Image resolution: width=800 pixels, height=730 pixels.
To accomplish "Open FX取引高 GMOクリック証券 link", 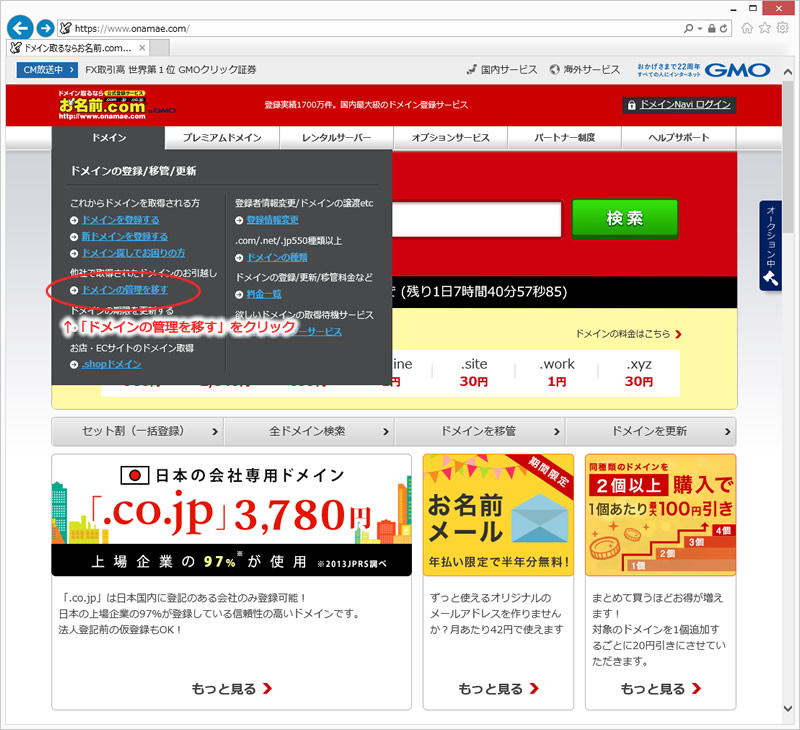I will pos(171,70).
